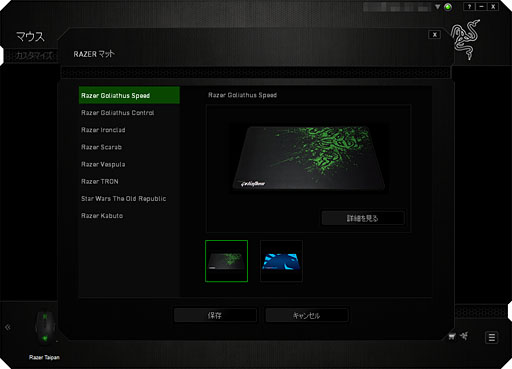
Task: Select Star Wars The Old Republic mat
Action: tap(129, 199)
